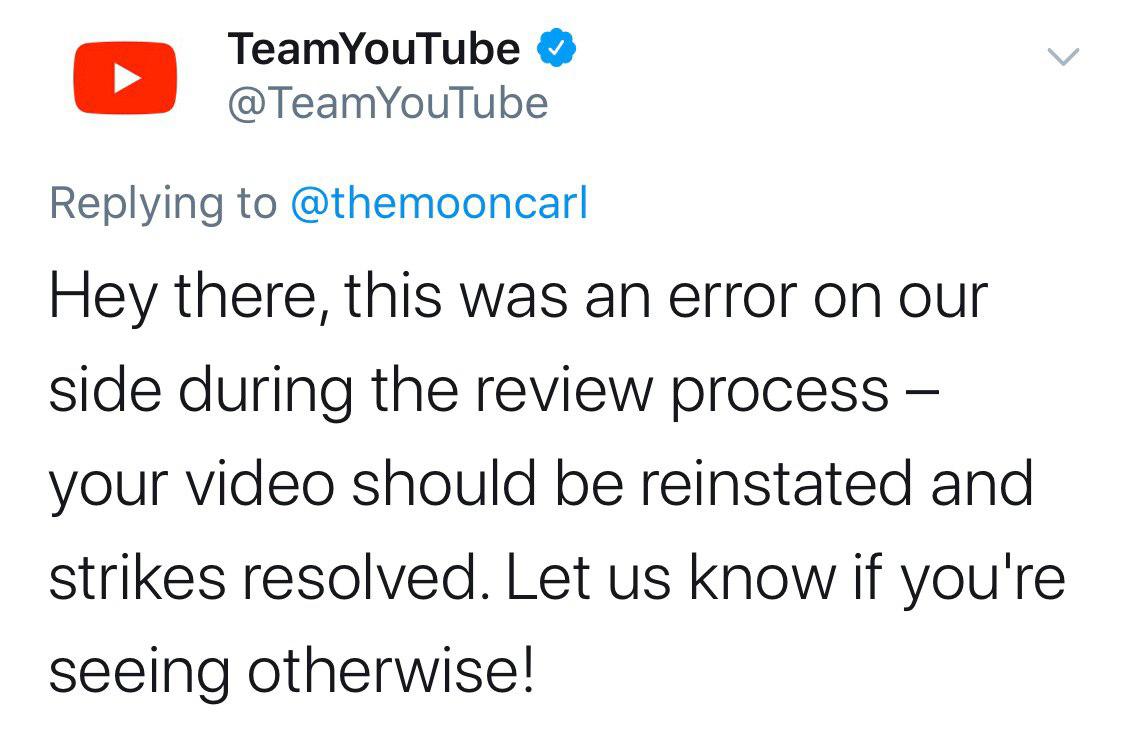Click the word 'should' in tweet body
1125x731 pixels.
(x=443, y=483)
